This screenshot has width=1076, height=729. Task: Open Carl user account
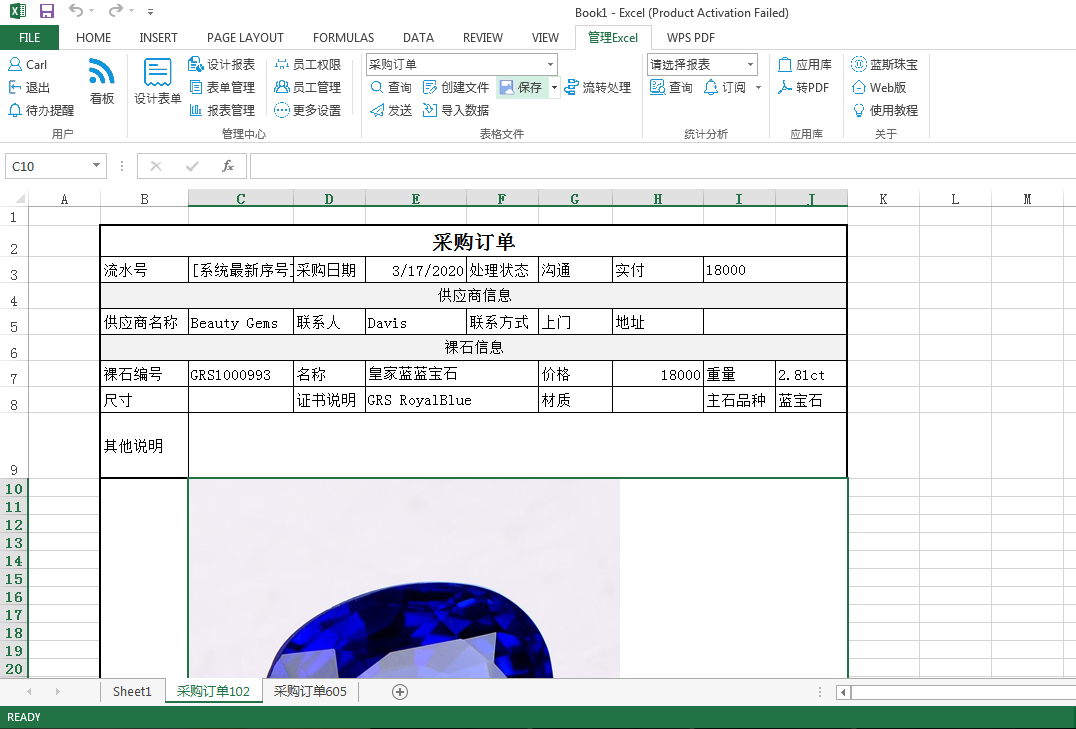(27, 65)
